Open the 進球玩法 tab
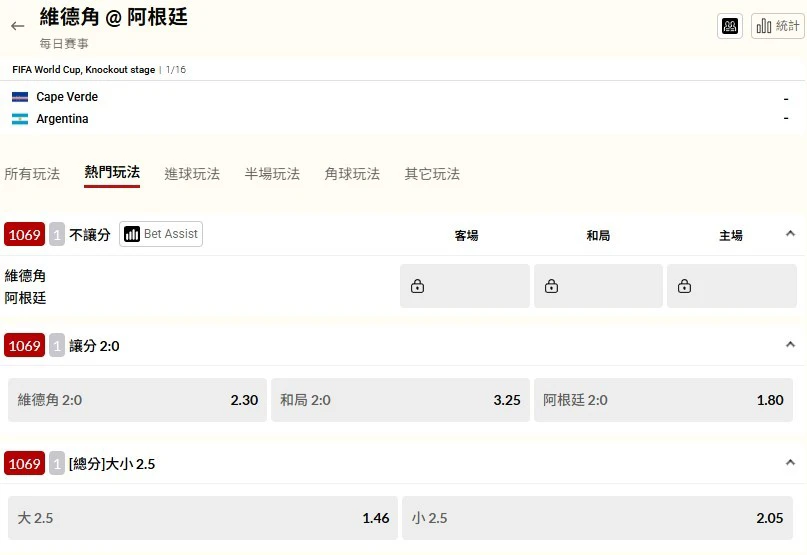807x555 pixels. click(192, 174)
